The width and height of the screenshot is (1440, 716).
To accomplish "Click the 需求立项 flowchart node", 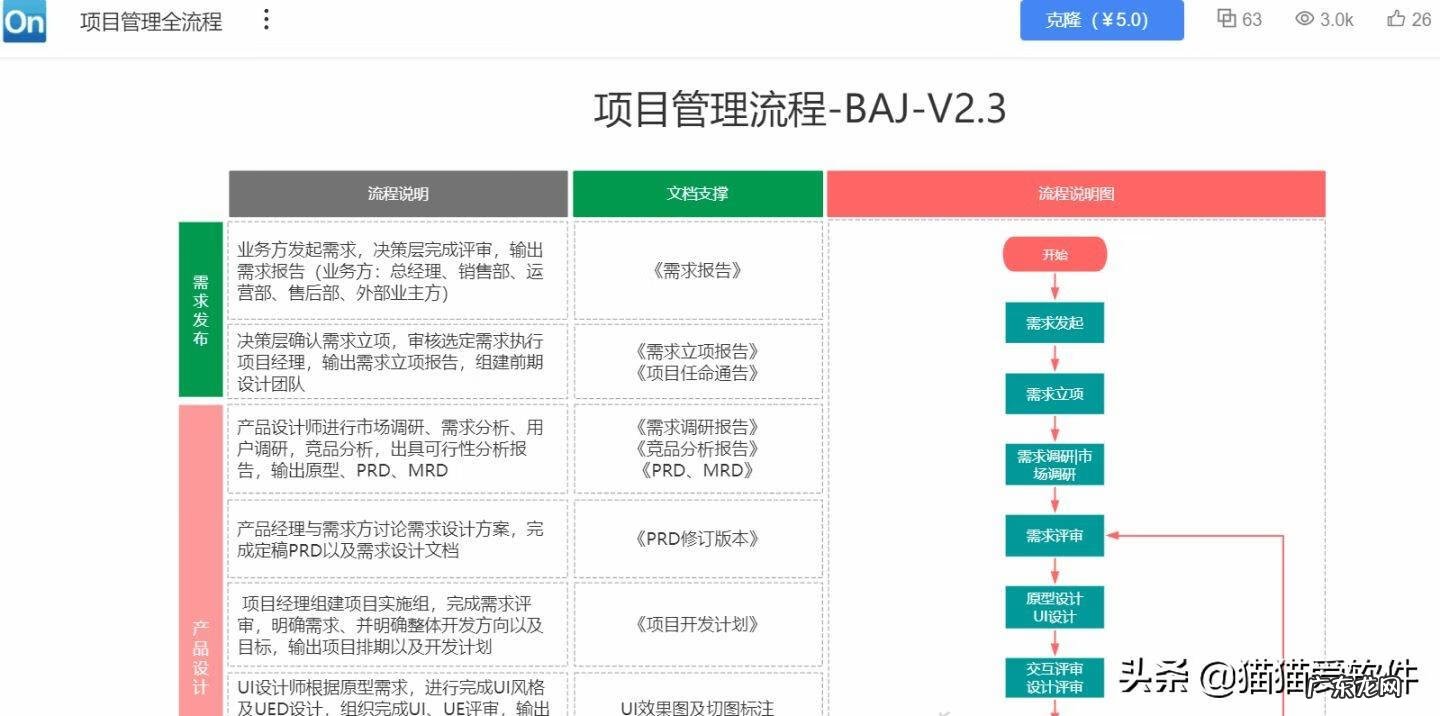I will (1054, 394).
